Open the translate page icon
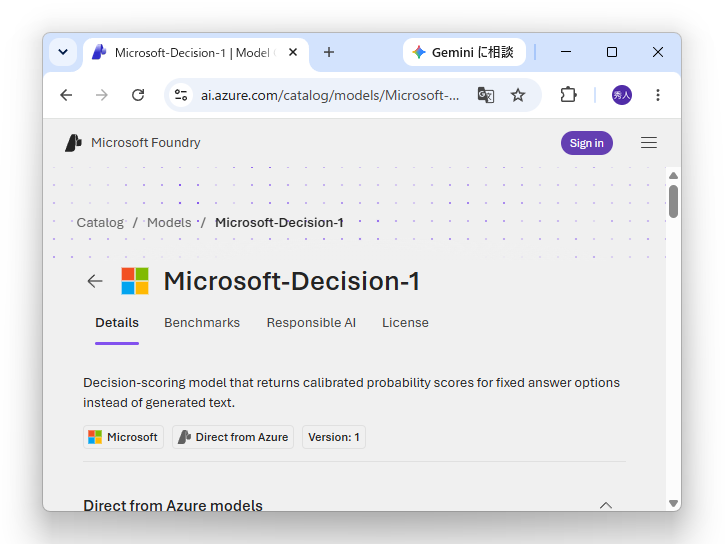725x544 pixels. [485, 95]
